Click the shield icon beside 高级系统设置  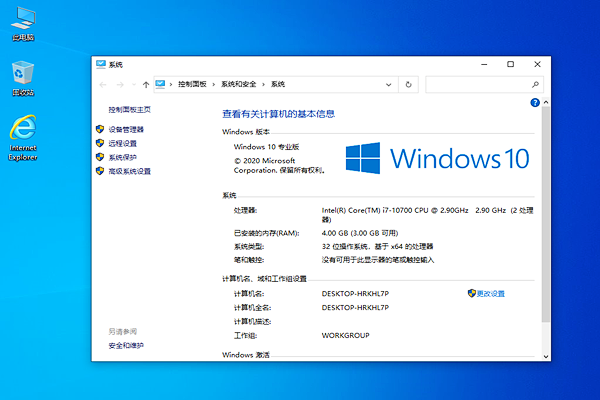100,171
